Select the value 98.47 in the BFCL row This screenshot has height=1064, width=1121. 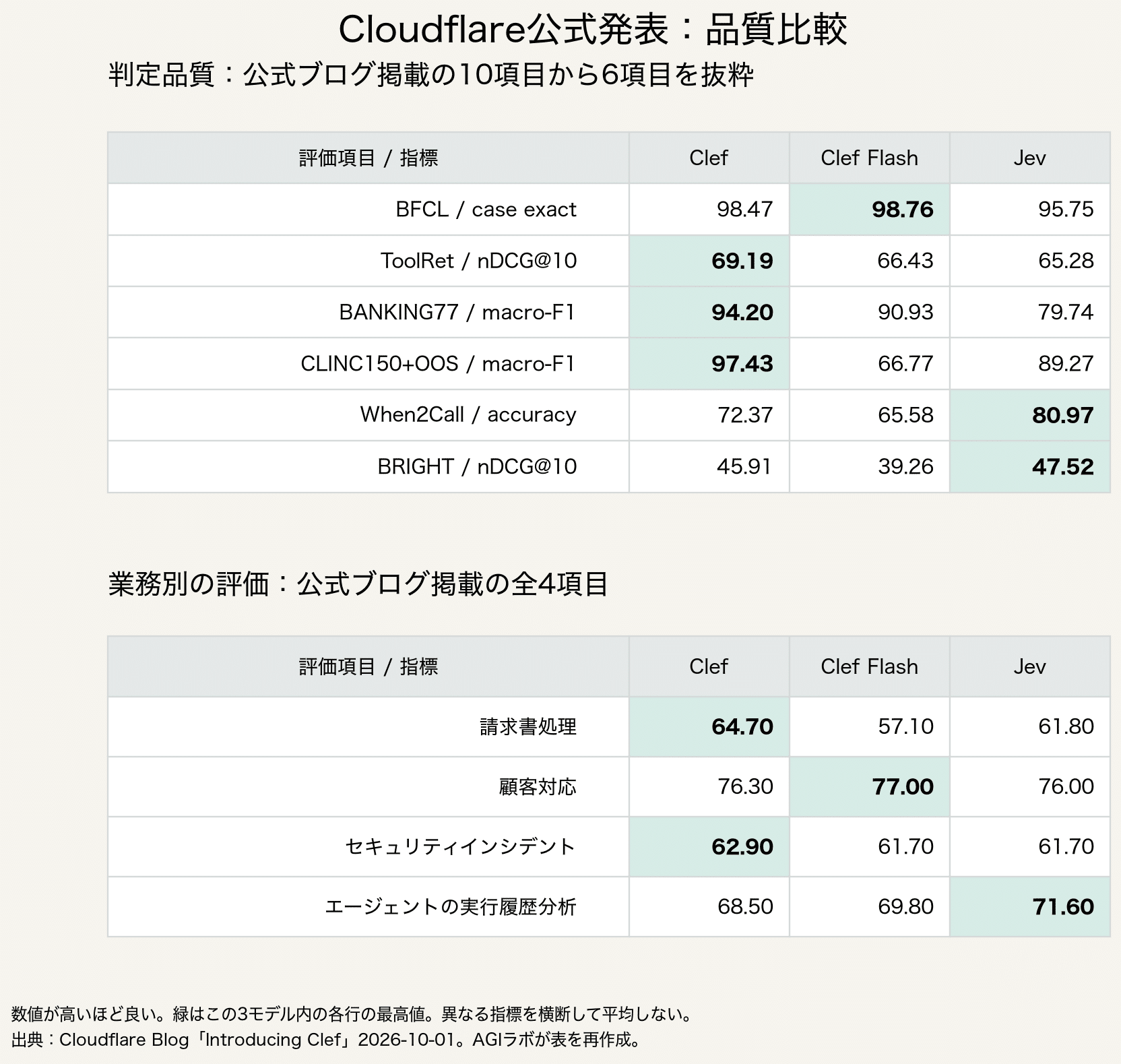click(744, 210)
